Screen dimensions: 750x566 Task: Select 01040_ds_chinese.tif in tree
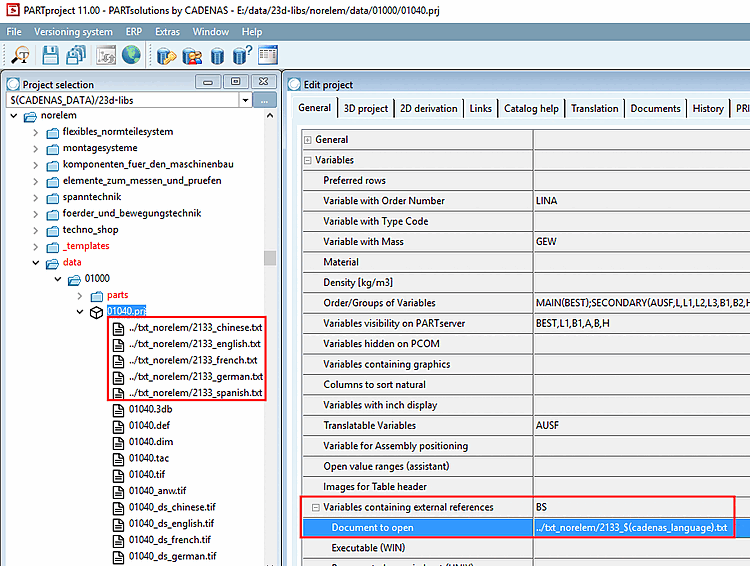(172, 507)
